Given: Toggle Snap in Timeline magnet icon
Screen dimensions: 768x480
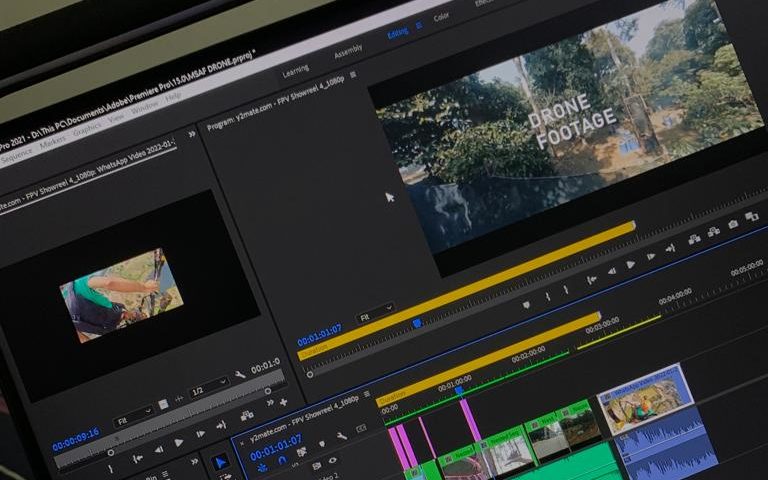Looking at the screenshot, I should pyautogui.click(x=282, y=460).
